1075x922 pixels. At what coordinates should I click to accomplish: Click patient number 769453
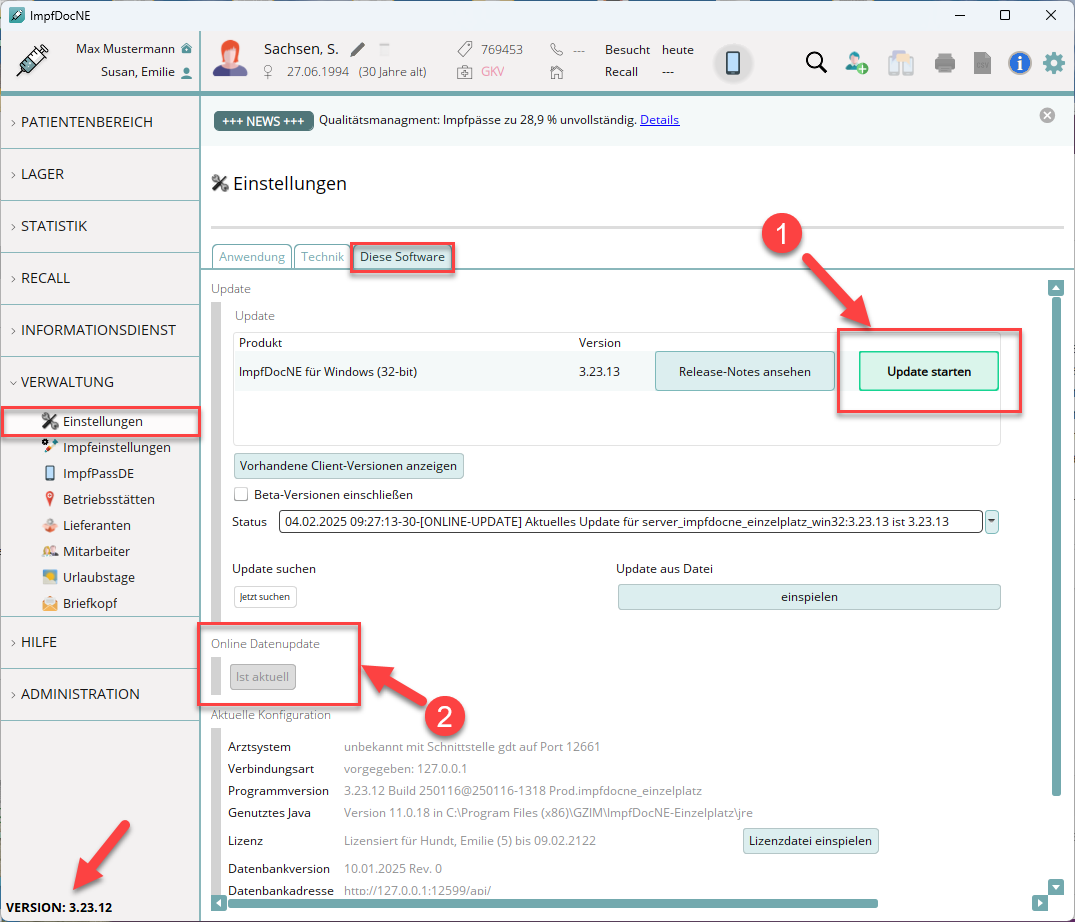[x=501, y=49]
